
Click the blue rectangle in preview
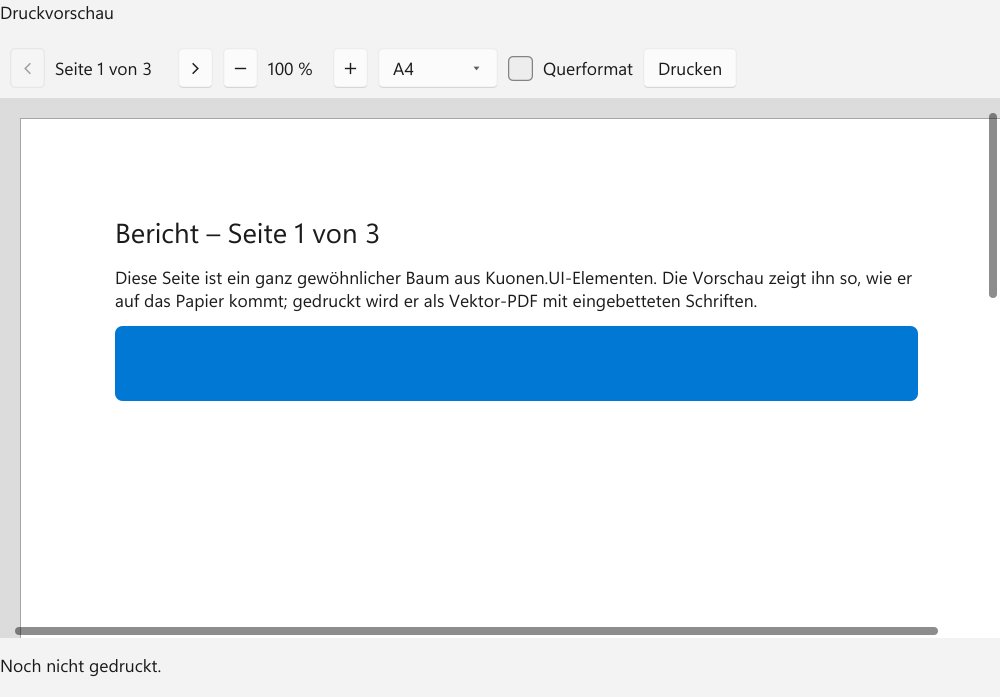point(516,363)
